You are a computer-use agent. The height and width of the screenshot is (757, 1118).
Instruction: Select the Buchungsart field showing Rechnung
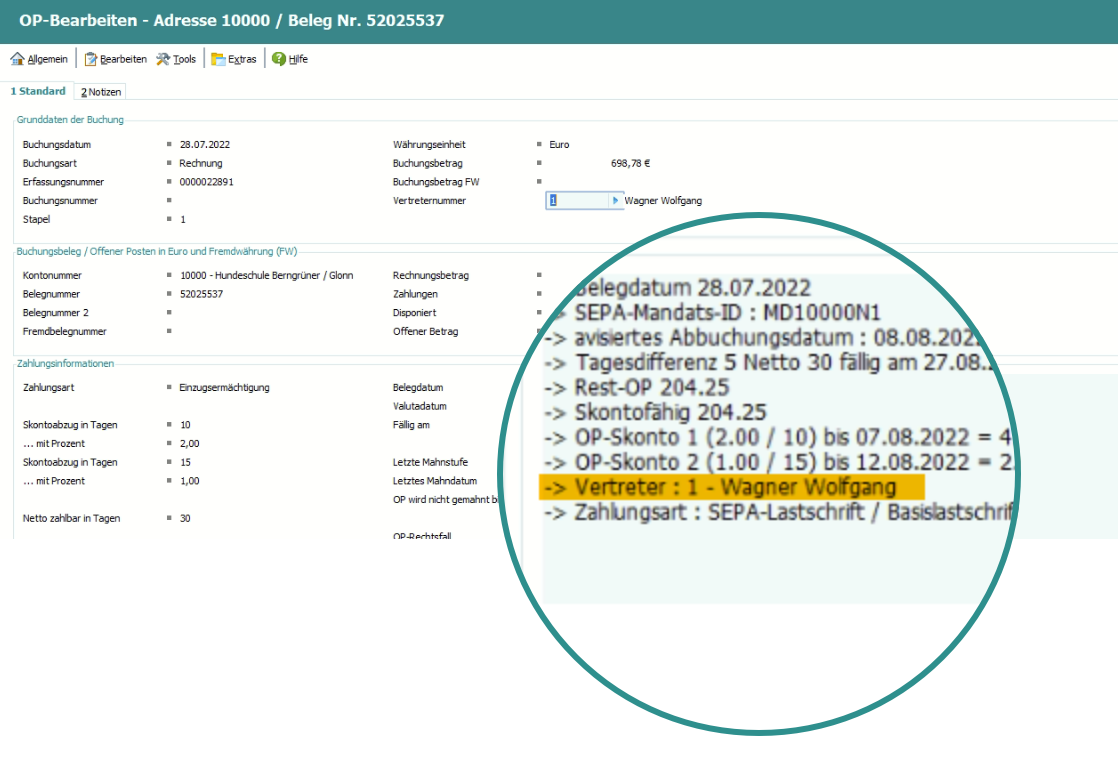201,163
